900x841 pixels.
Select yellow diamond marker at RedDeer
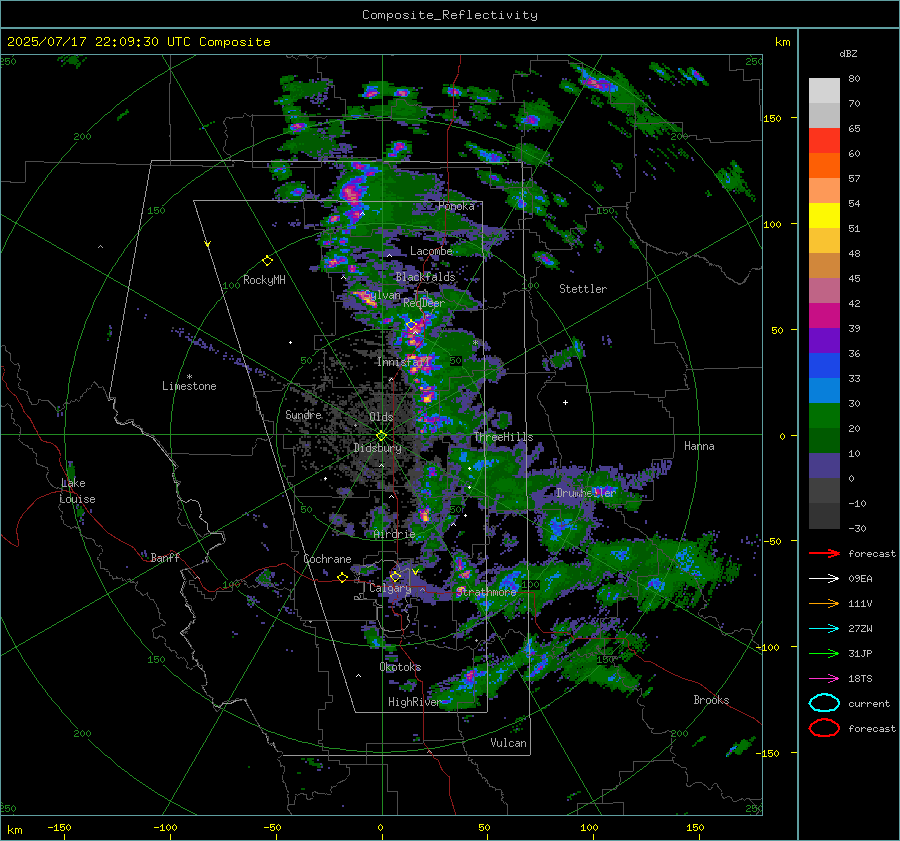tap(411, 325)
